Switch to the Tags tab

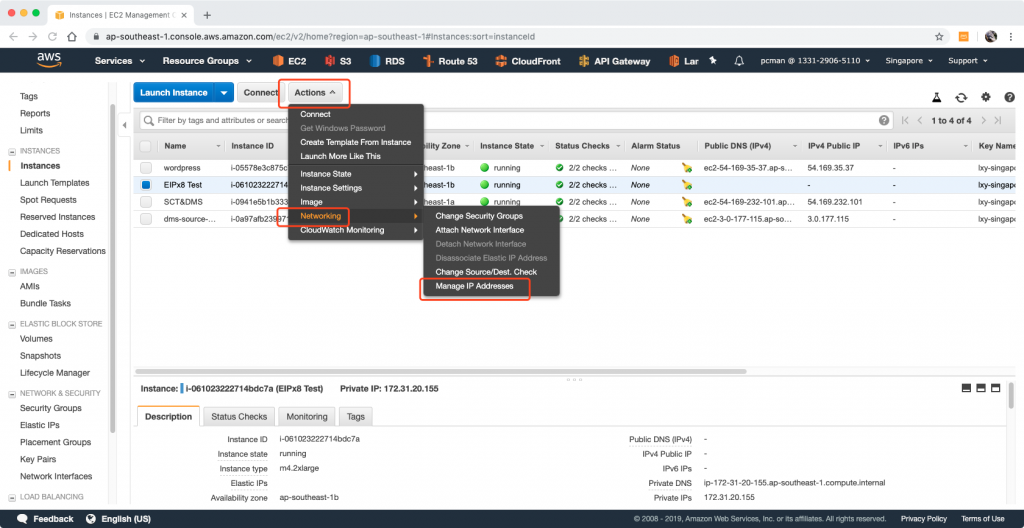pyautogui.click(x=356, y=416)
